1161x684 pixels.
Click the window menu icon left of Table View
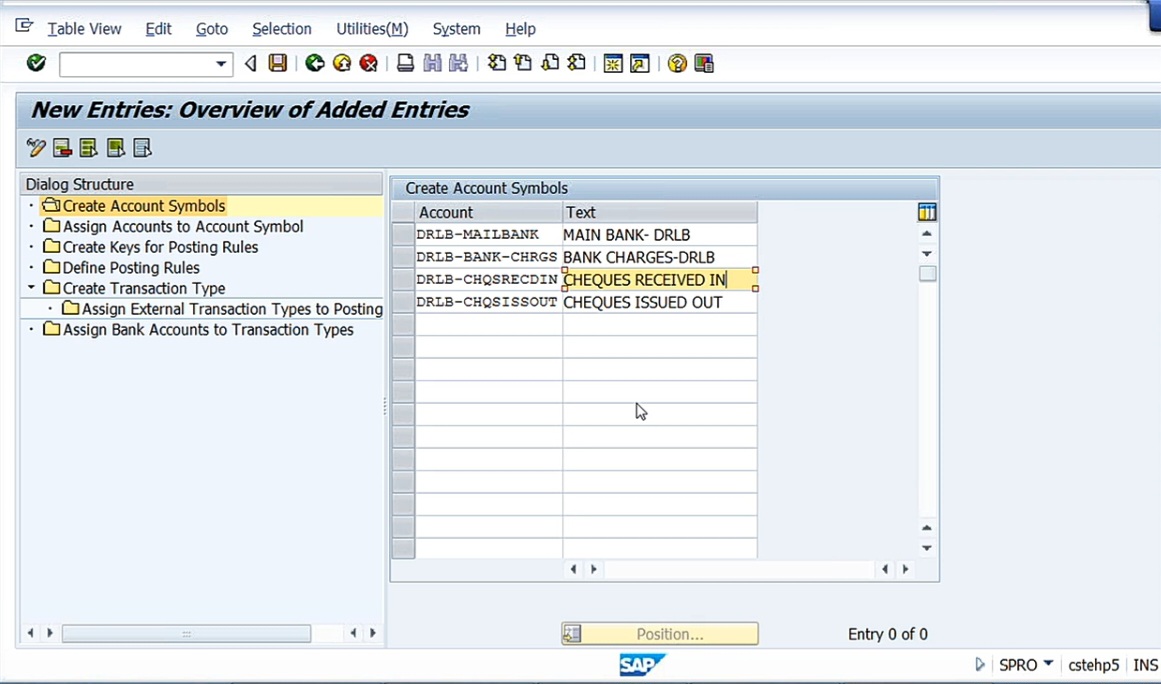(x=24, y=26)
